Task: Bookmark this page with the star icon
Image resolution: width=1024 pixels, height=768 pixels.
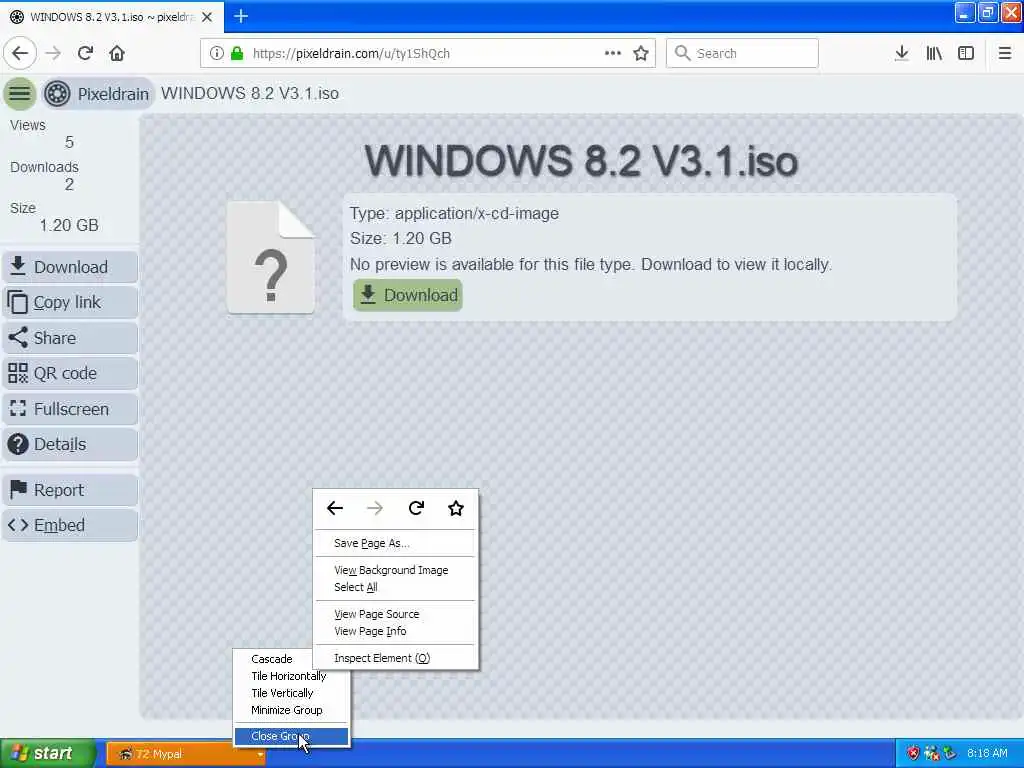Action: [641, 54]
